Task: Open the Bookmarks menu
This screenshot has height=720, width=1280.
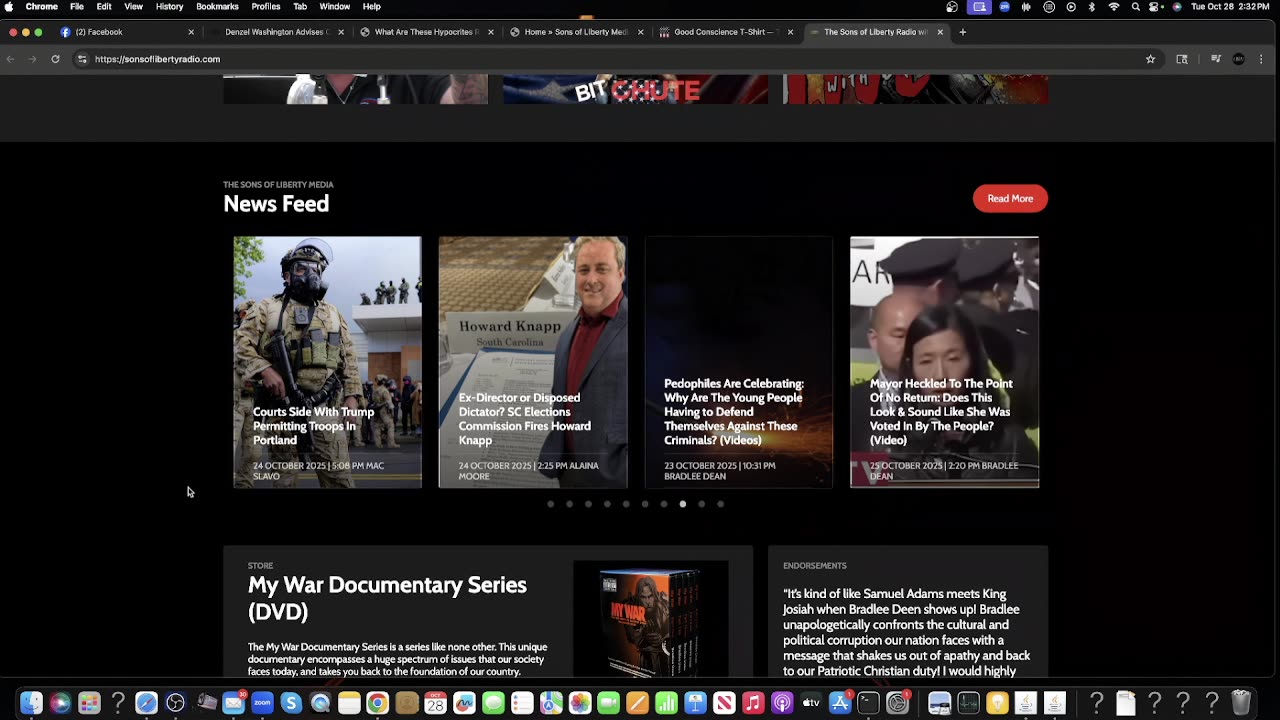Action: pos(217,7)
